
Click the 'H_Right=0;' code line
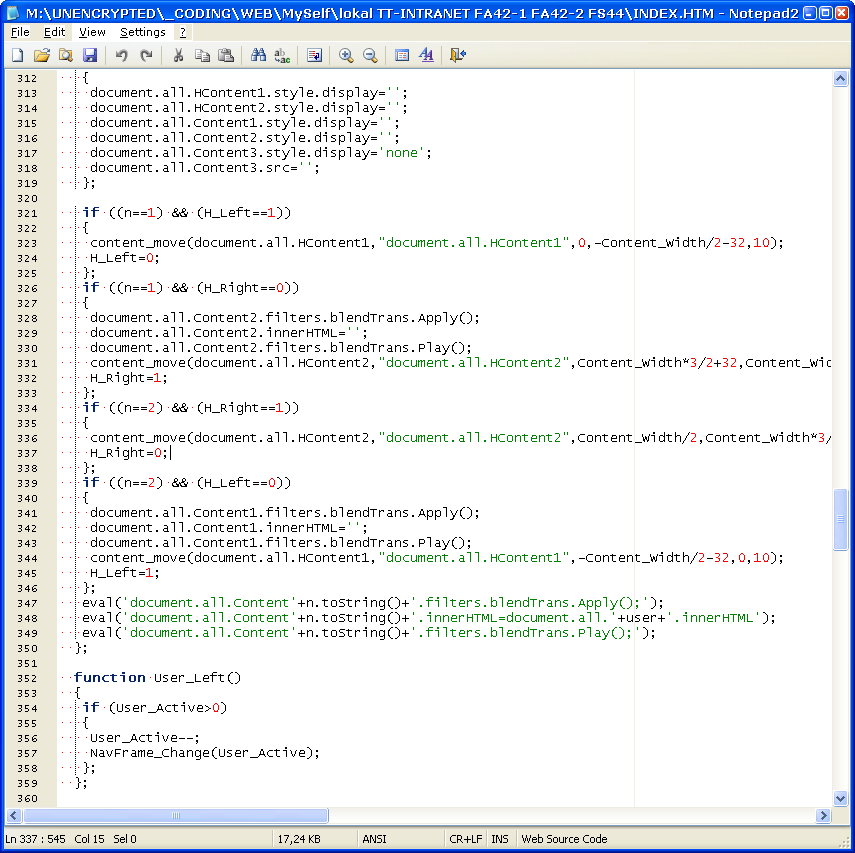click(129, 453)
